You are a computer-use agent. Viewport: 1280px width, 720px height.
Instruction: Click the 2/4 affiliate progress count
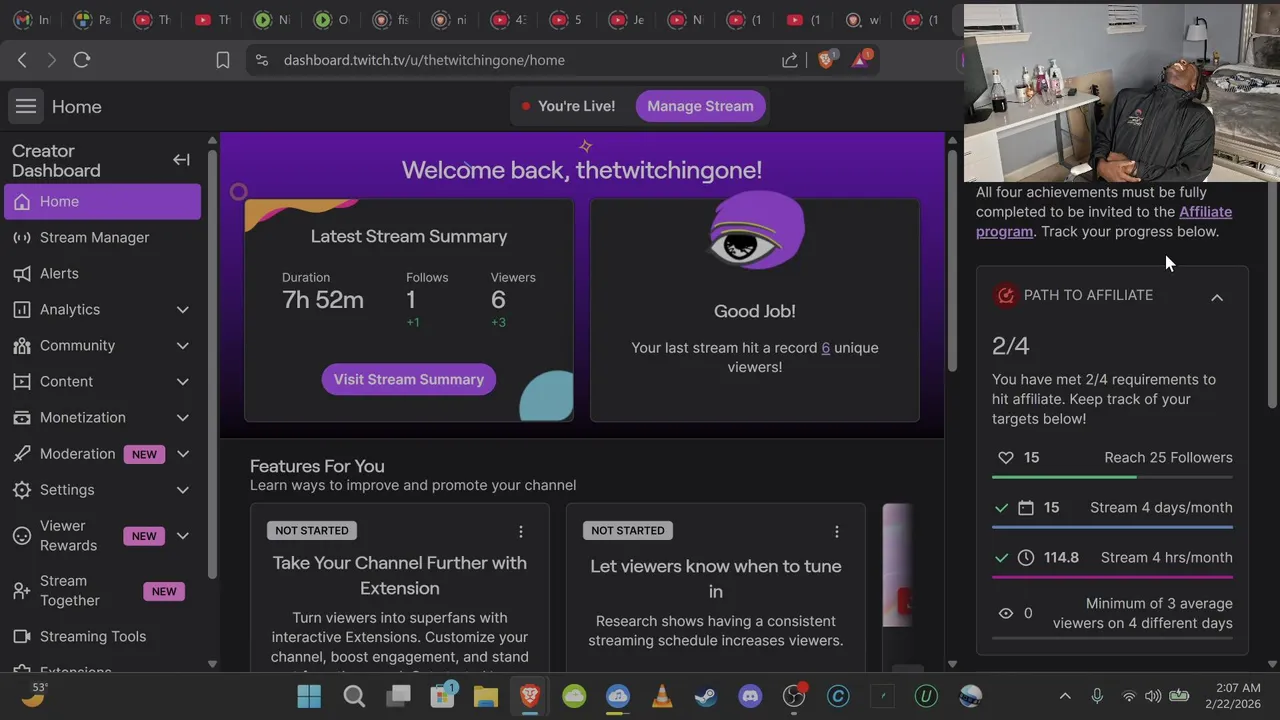pos(1010,346)
